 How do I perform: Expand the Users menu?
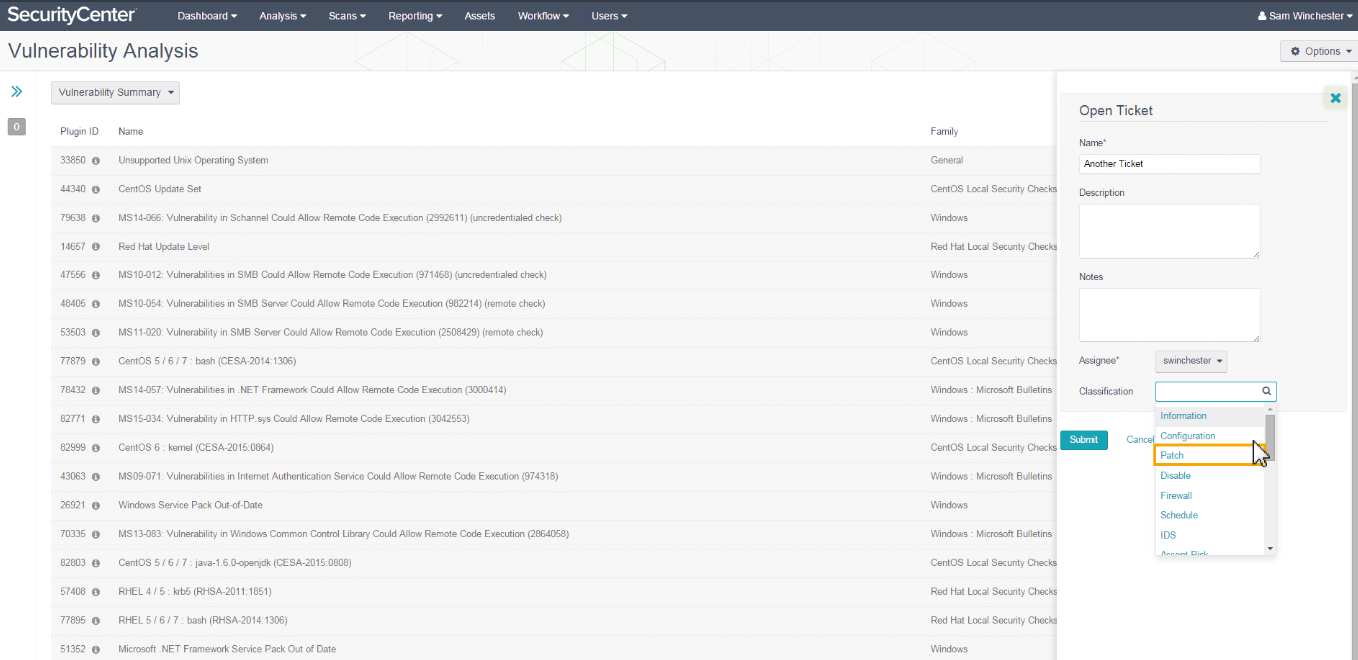click(x=609, y=16)
